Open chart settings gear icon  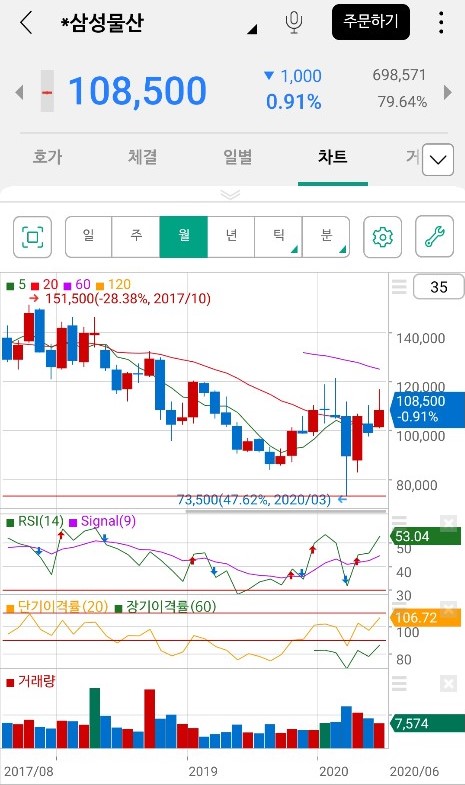(x=382, y=237)
